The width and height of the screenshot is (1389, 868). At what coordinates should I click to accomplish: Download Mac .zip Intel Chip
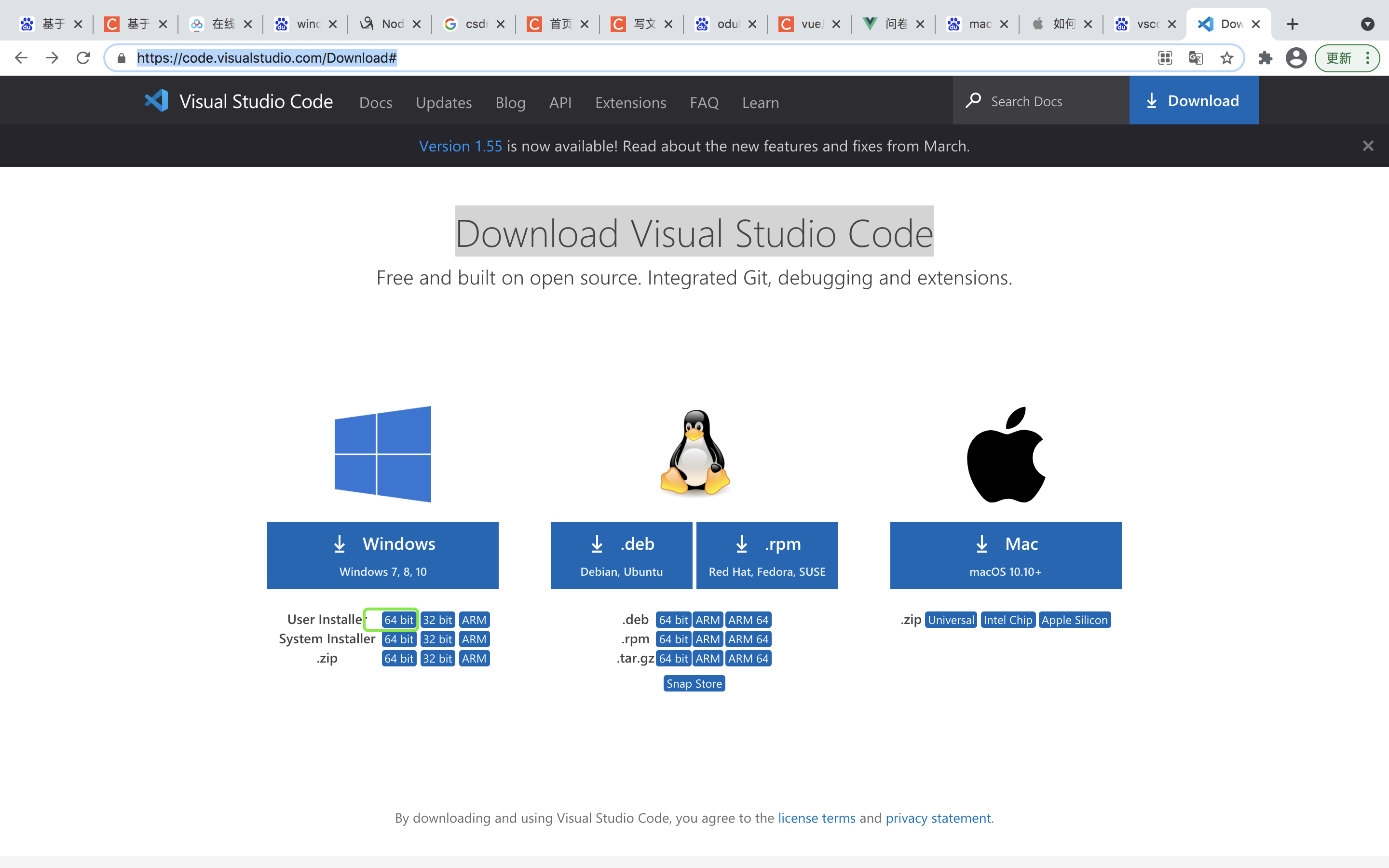[1008, 620]
